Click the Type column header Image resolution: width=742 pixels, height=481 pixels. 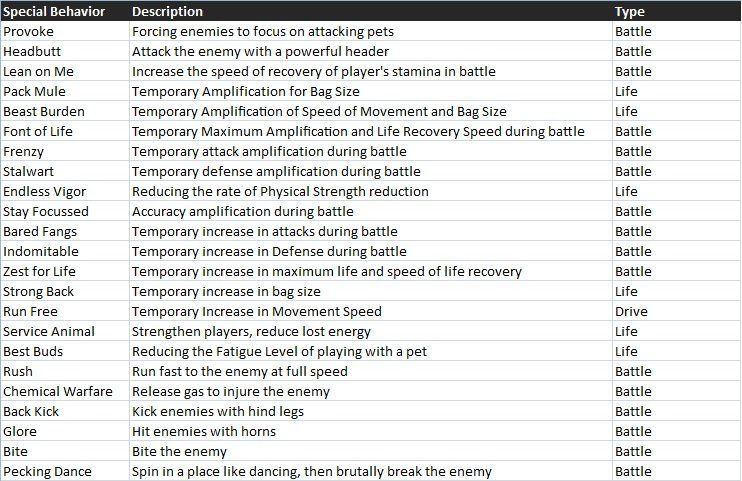pyautogui.click(x=630, y=11)
